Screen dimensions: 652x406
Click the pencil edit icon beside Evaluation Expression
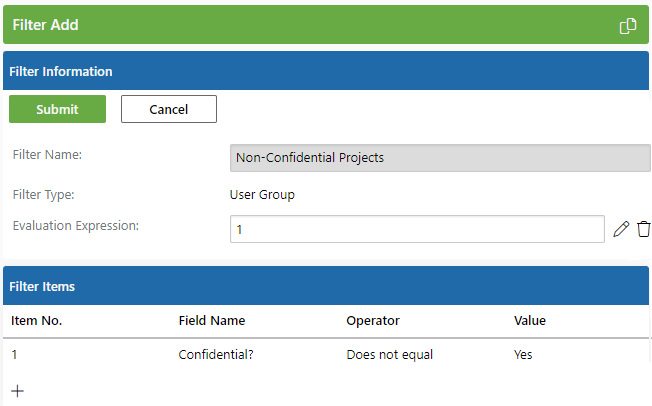coord(621,229)
